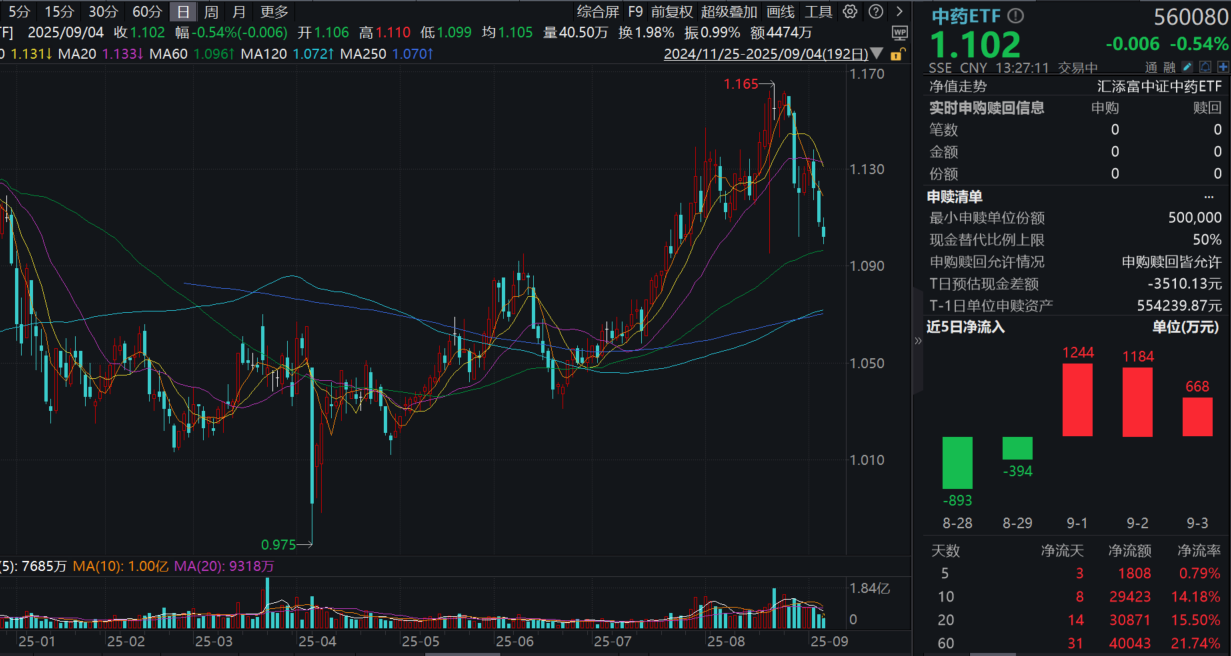Open the price alert bell icon
This screenshot has width=1231, height=656.
(x=1205, y=67)
